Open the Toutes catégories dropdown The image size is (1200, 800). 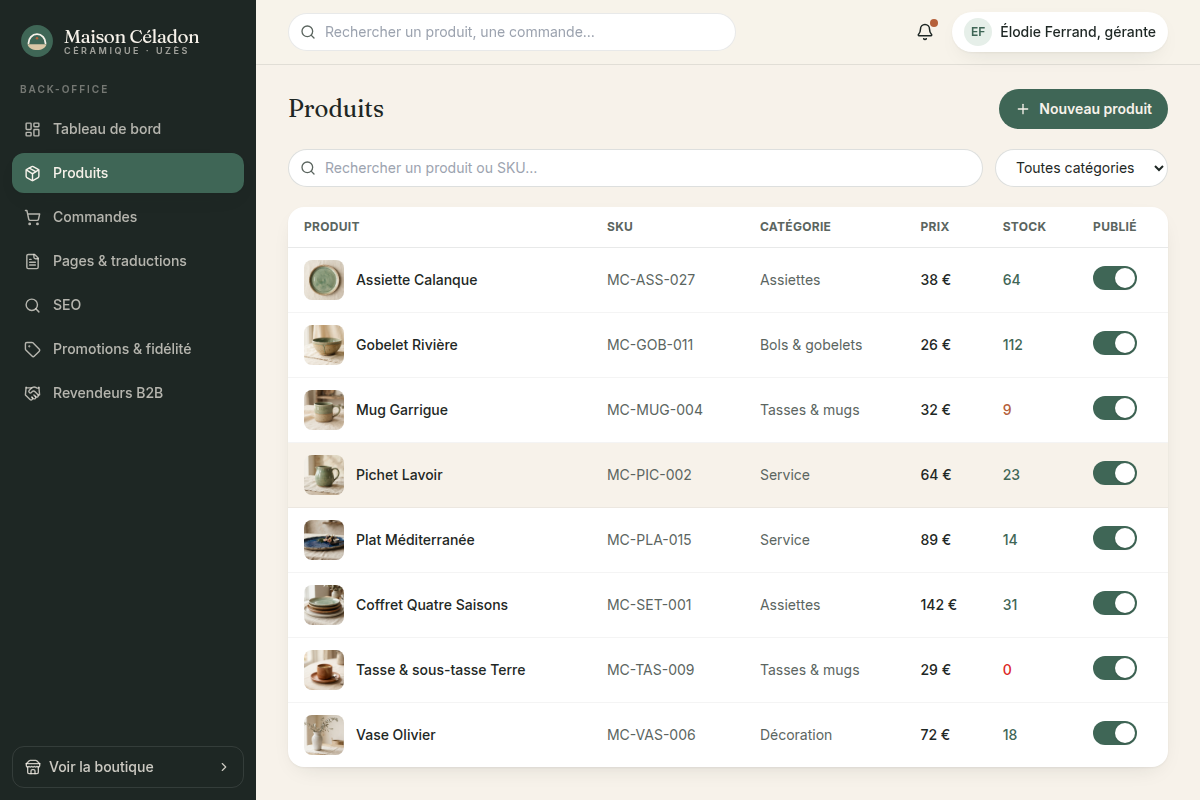pos(1081,168)
